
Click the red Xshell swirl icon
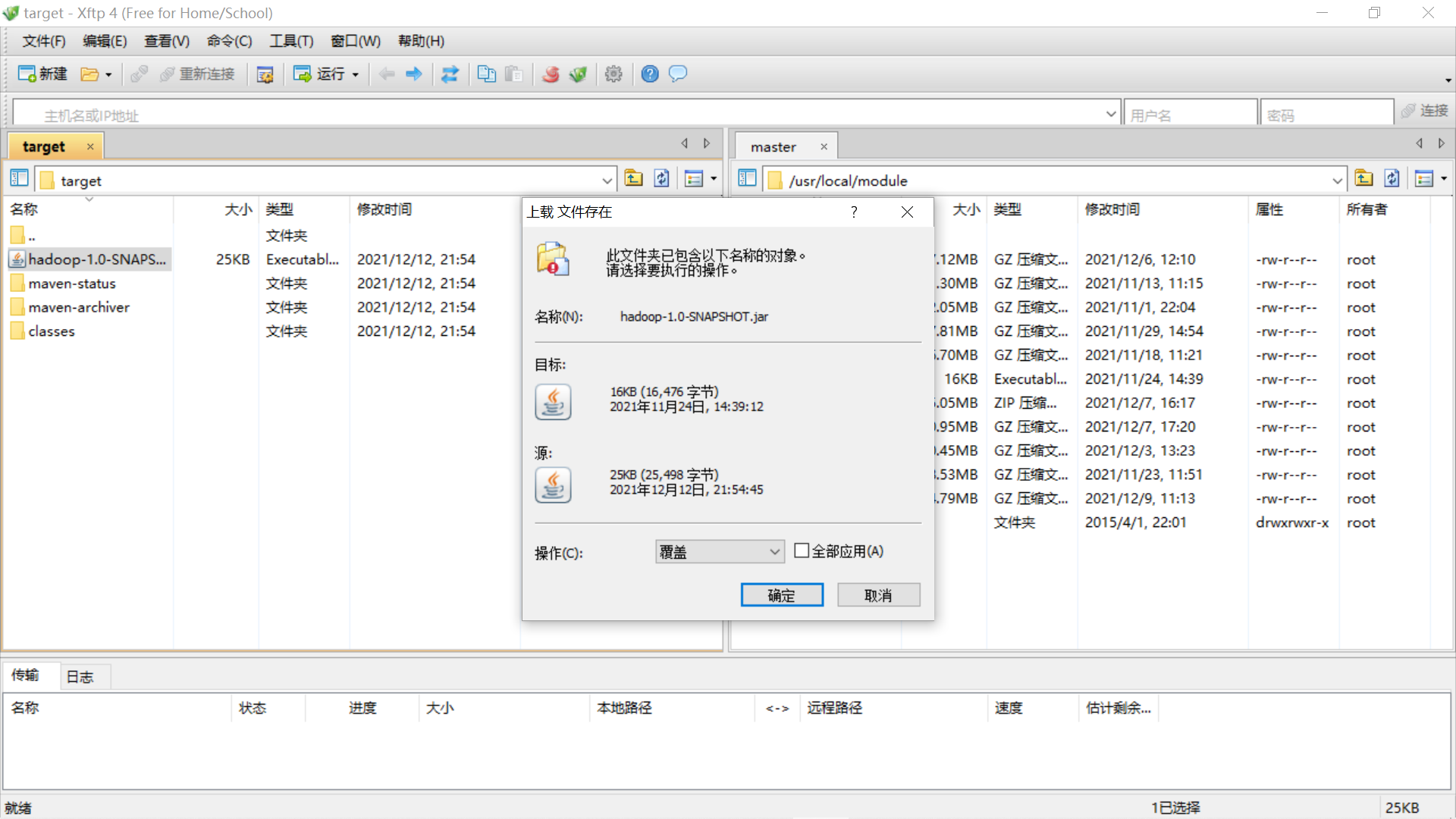551,74
